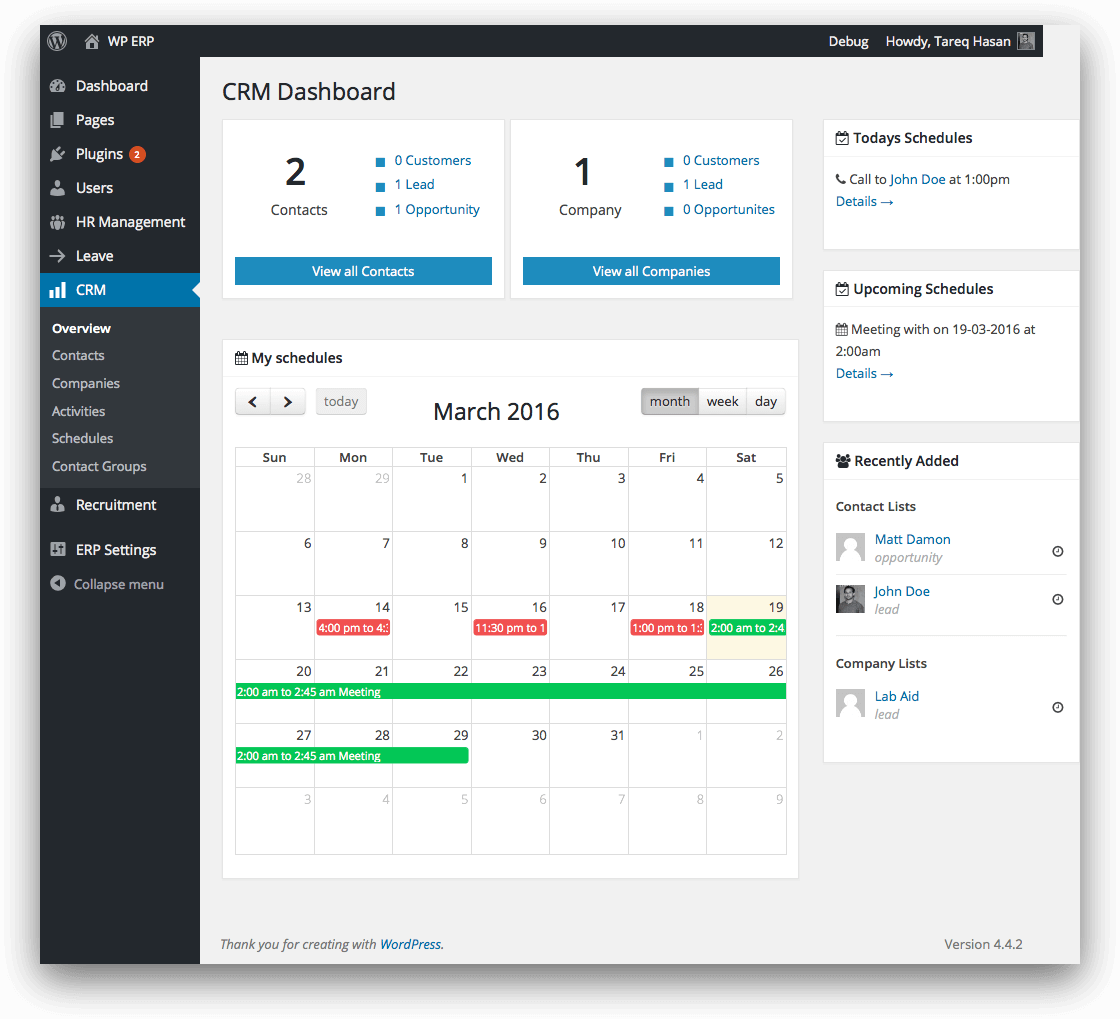Viewport: 1120px width, 1019px height.
Task: Open Overview in the CRM submenu
Action: coord(81,328)
